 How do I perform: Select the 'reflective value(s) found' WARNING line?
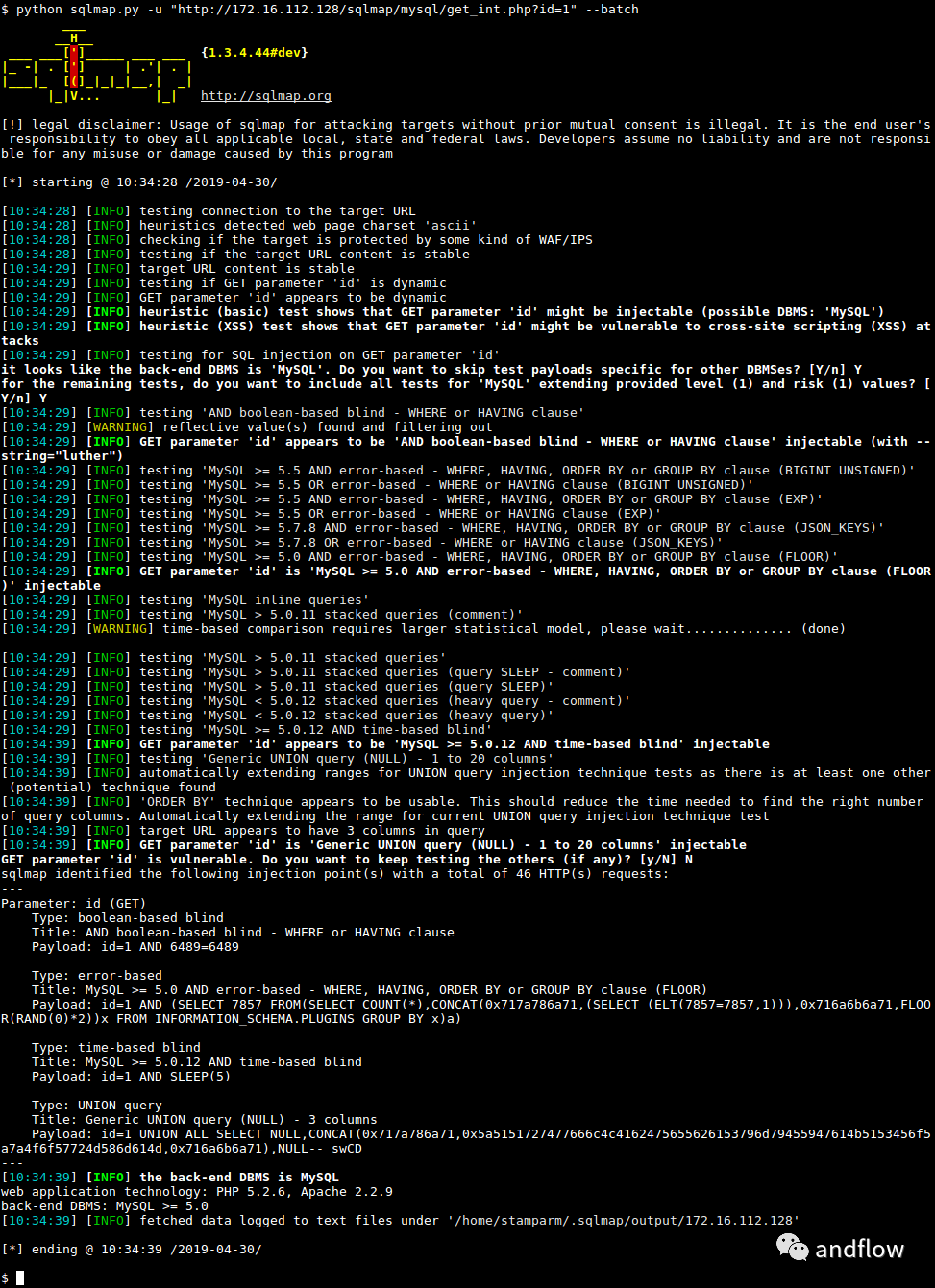(x=247, y=427)
